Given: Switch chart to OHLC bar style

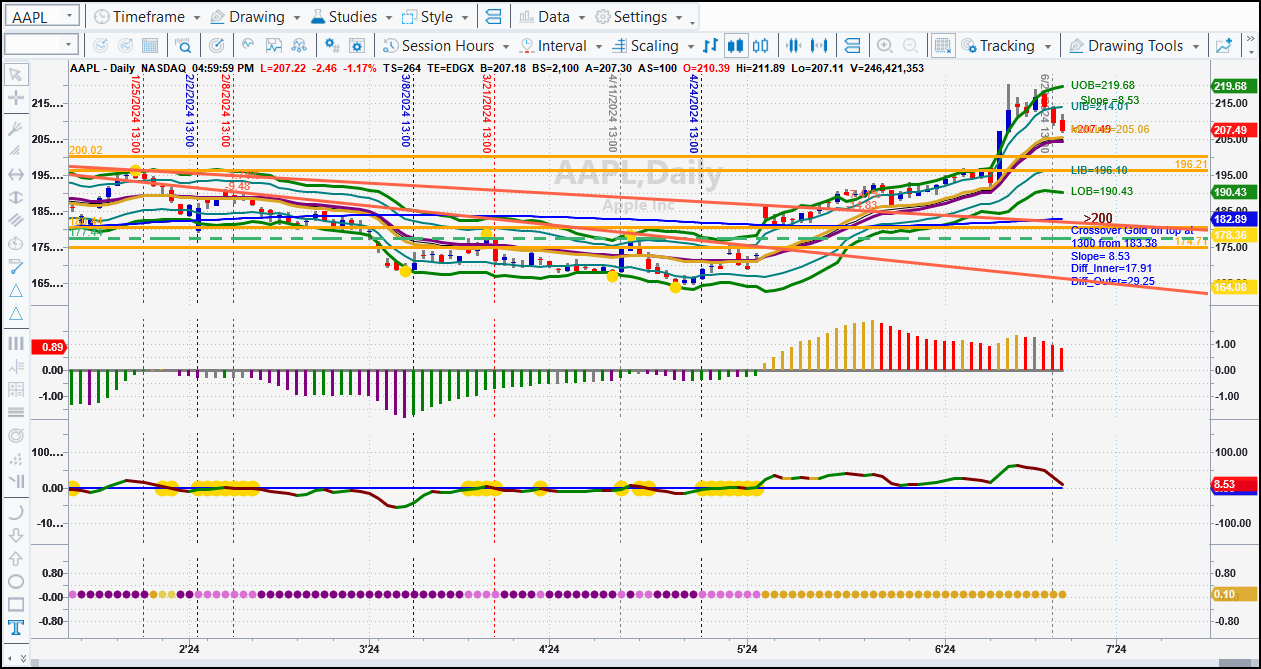Looking at the screenshot, I should [x=712, y=45].
